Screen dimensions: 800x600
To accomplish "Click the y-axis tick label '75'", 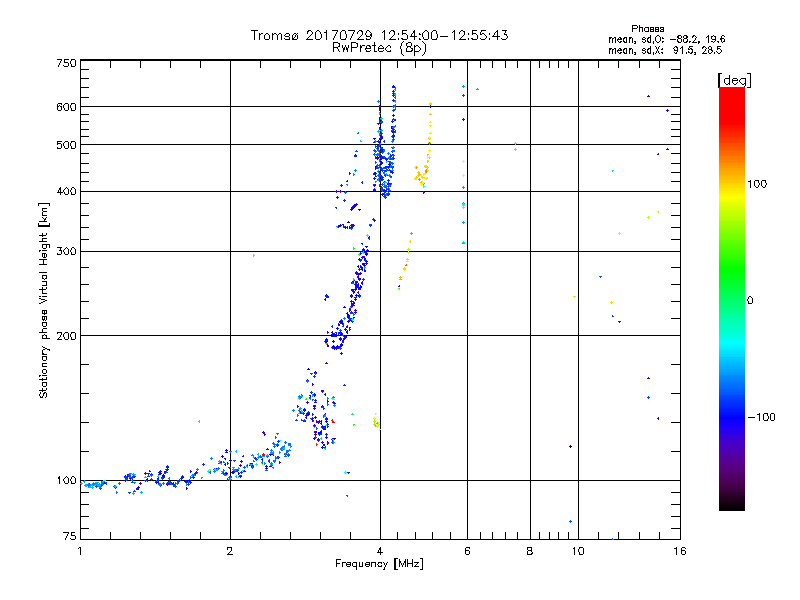I will (x=70, y=536).
